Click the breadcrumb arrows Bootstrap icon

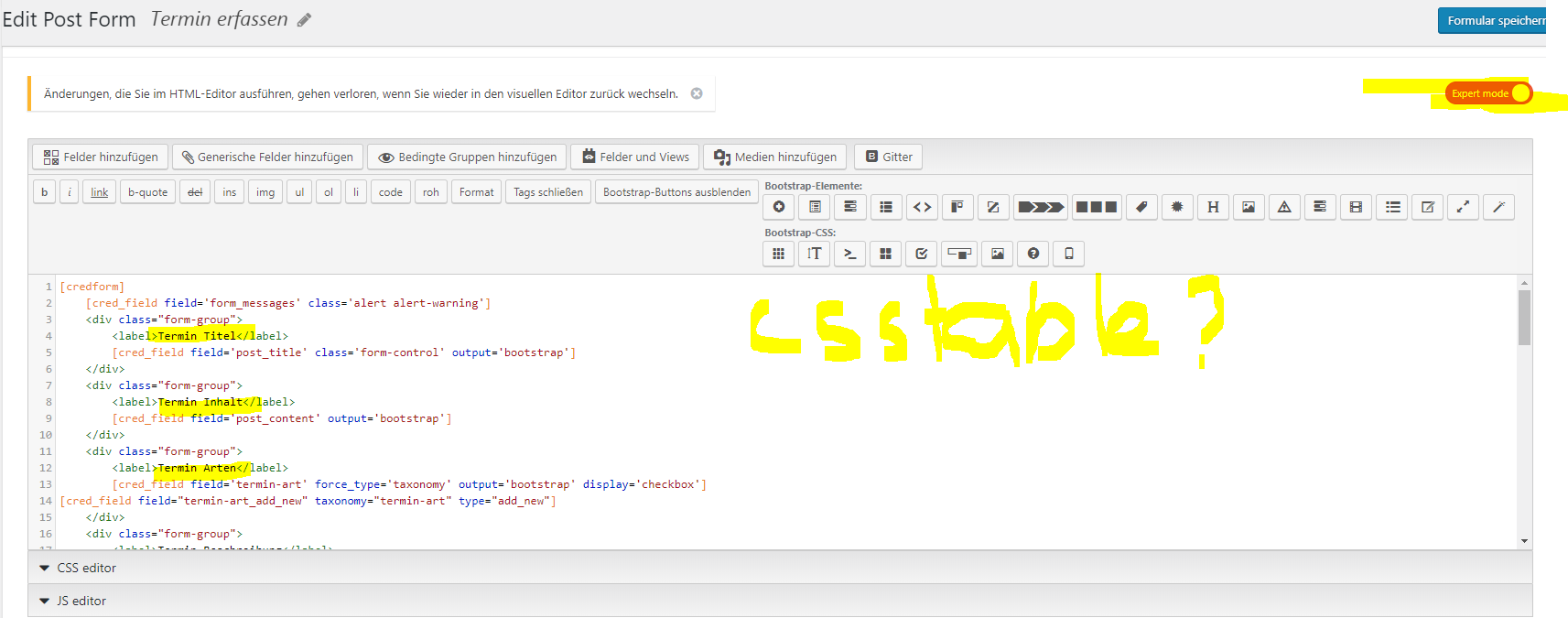pyautogui.click(x=1042, y=207)
